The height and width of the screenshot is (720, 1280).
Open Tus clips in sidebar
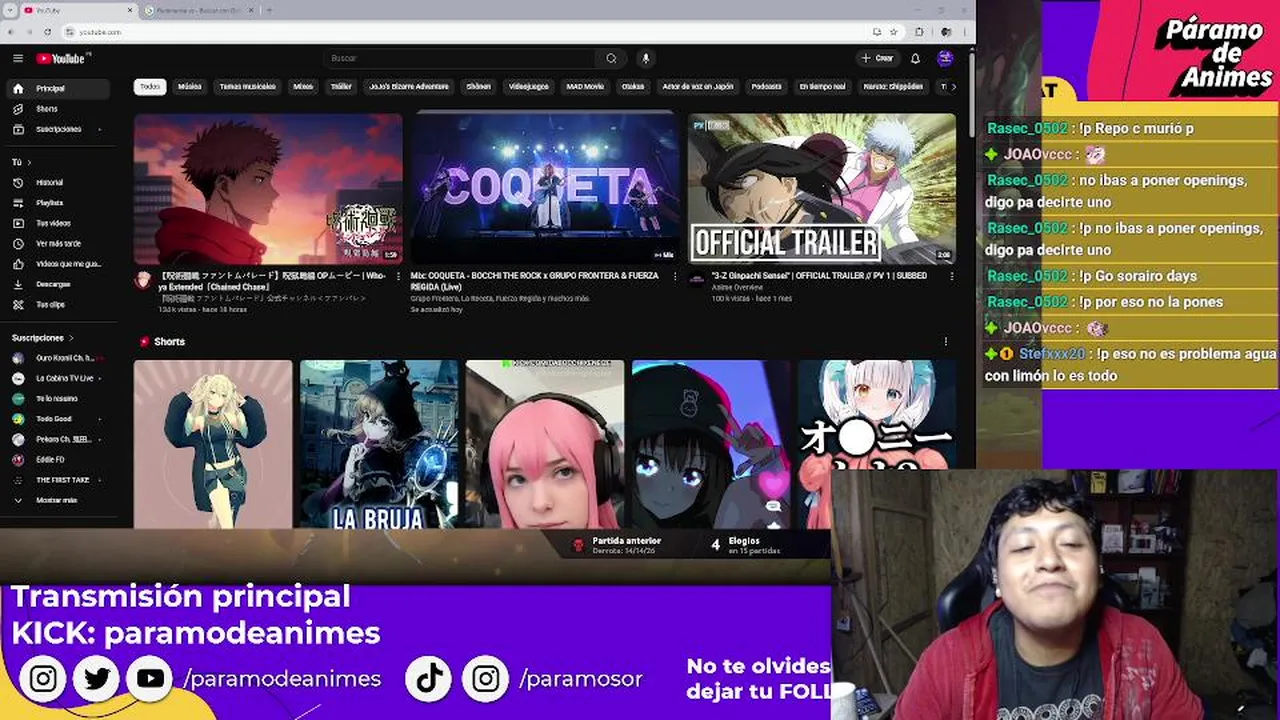[56, 304]
